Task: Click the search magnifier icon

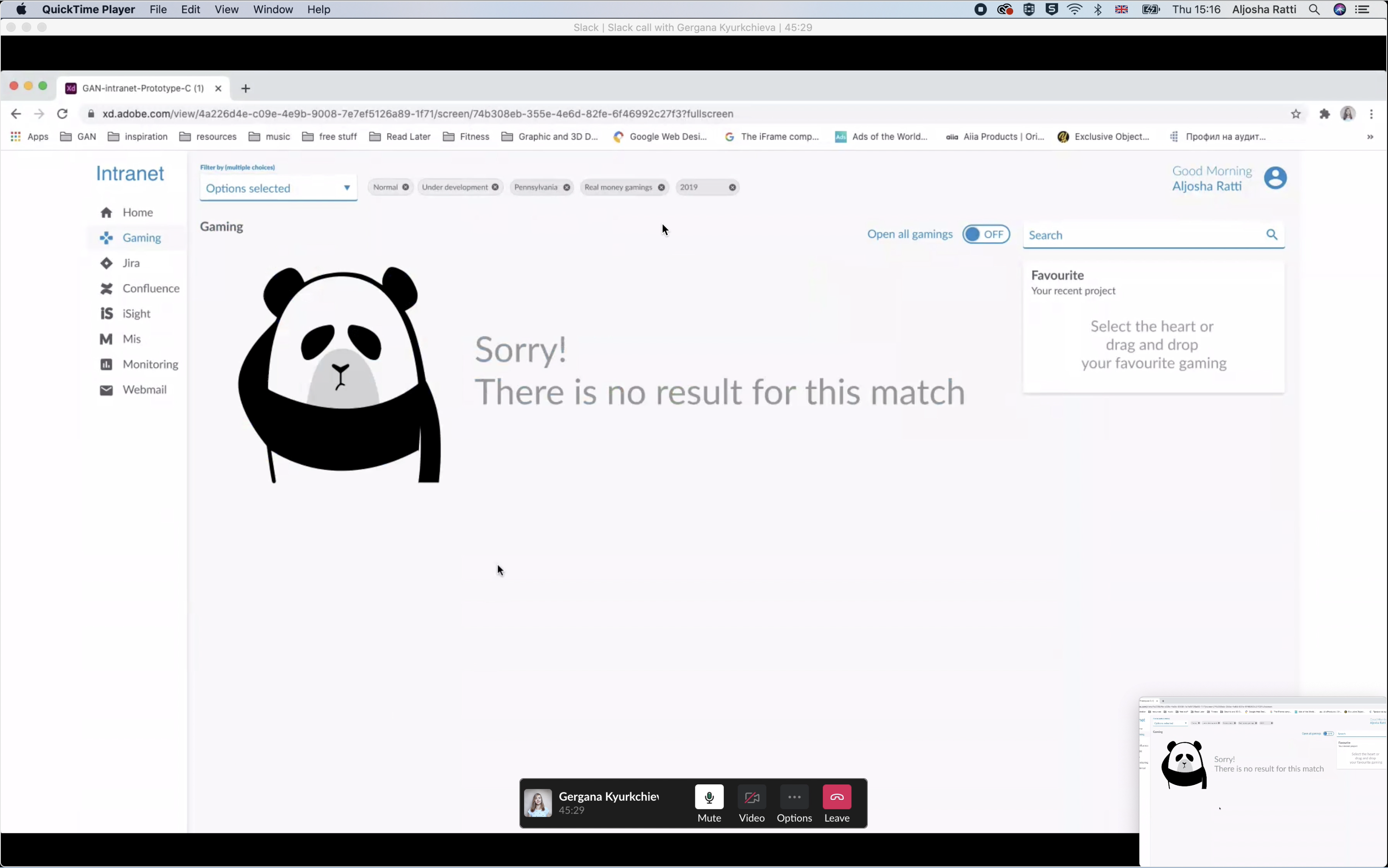Action: point(1271,234)
